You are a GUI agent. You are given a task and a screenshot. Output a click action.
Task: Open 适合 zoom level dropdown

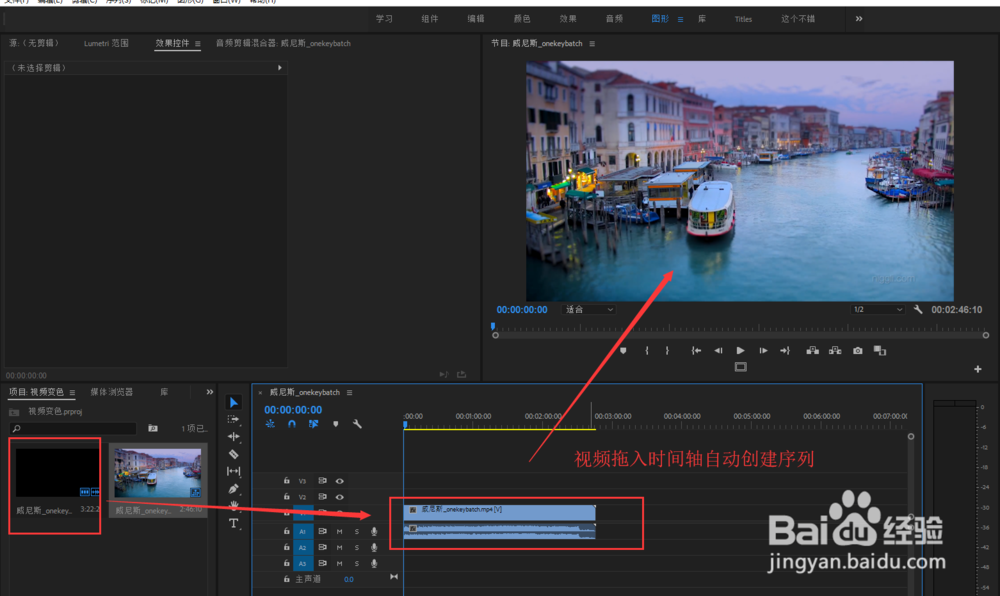point(589,310)
